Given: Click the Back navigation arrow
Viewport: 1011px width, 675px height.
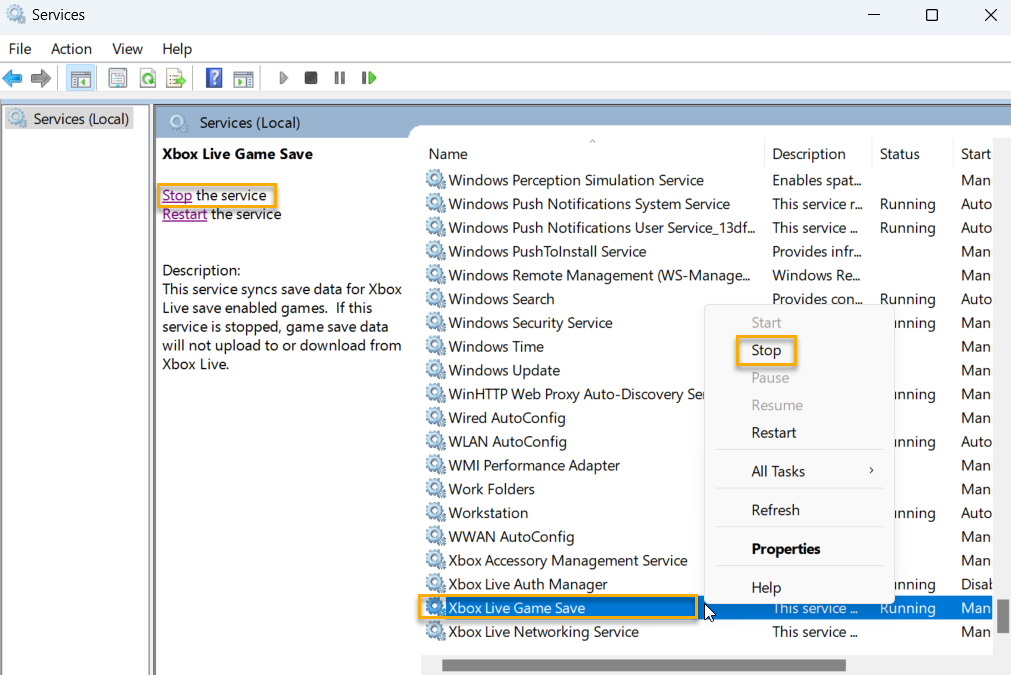Looking at the screenshot, I should (x=13, y=77).
